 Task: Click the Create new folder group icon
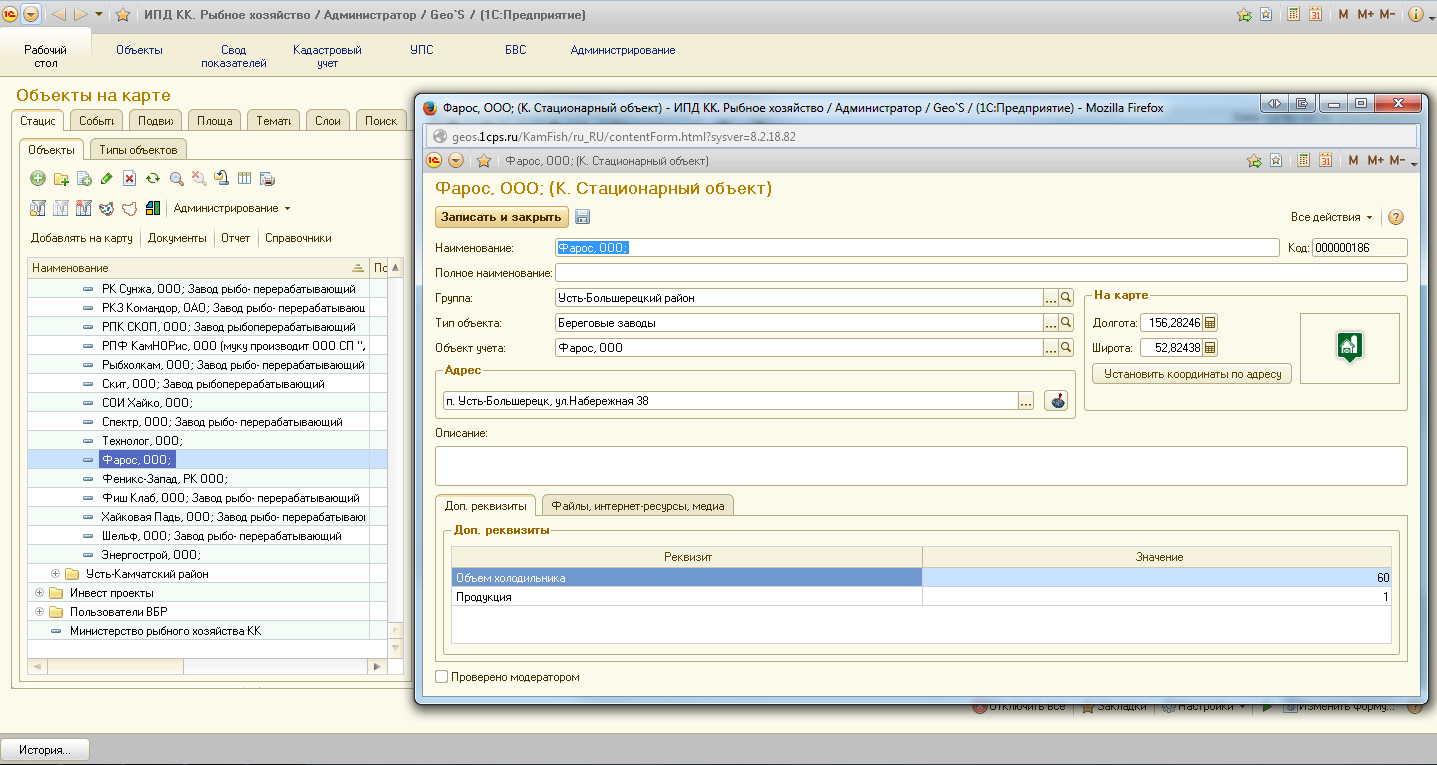click(x=61, y=179)
